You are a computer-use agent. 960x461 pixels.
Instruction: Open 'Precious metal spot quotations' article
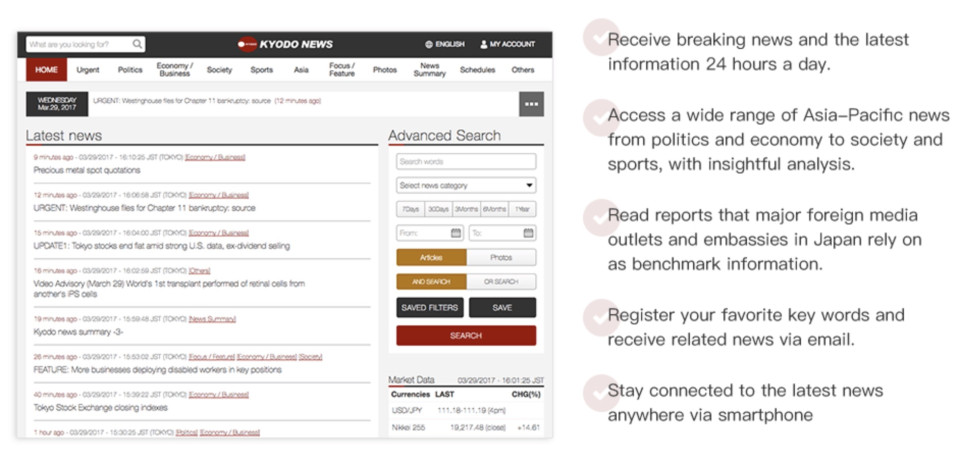[86, 170]
